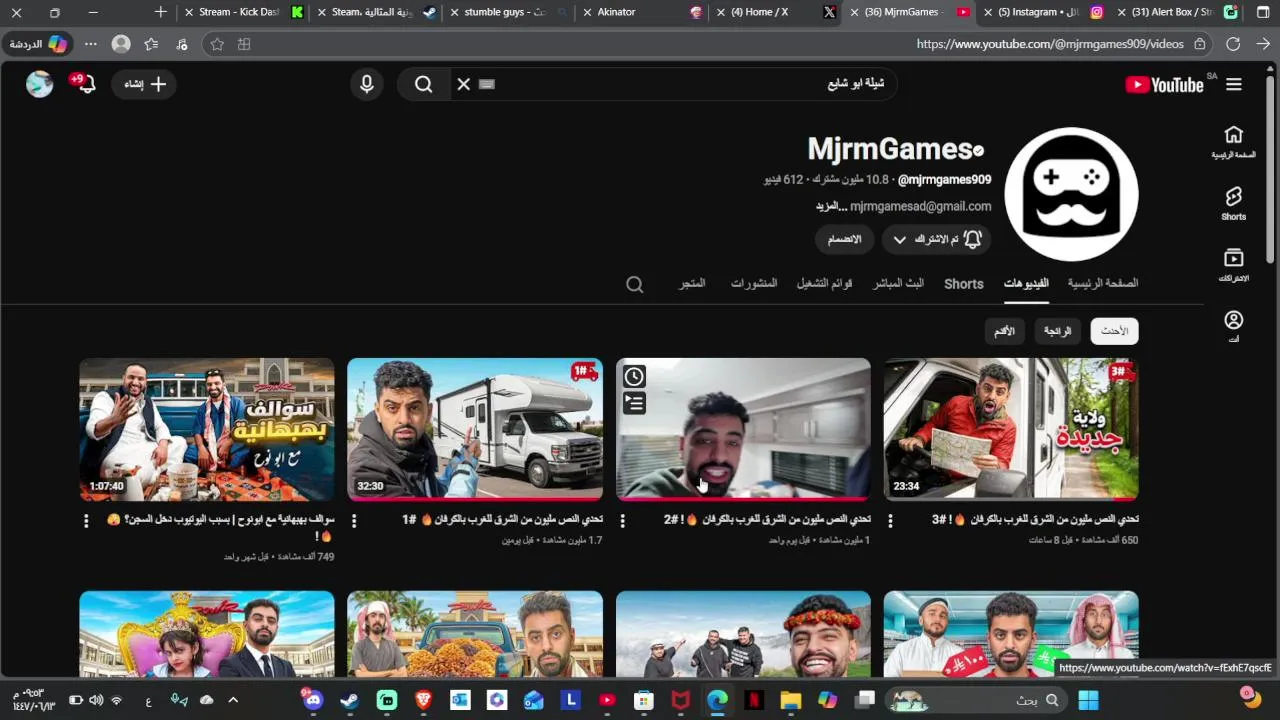
Task: Open the YouTube guide hamburger menu
Action: [1234, 85]
